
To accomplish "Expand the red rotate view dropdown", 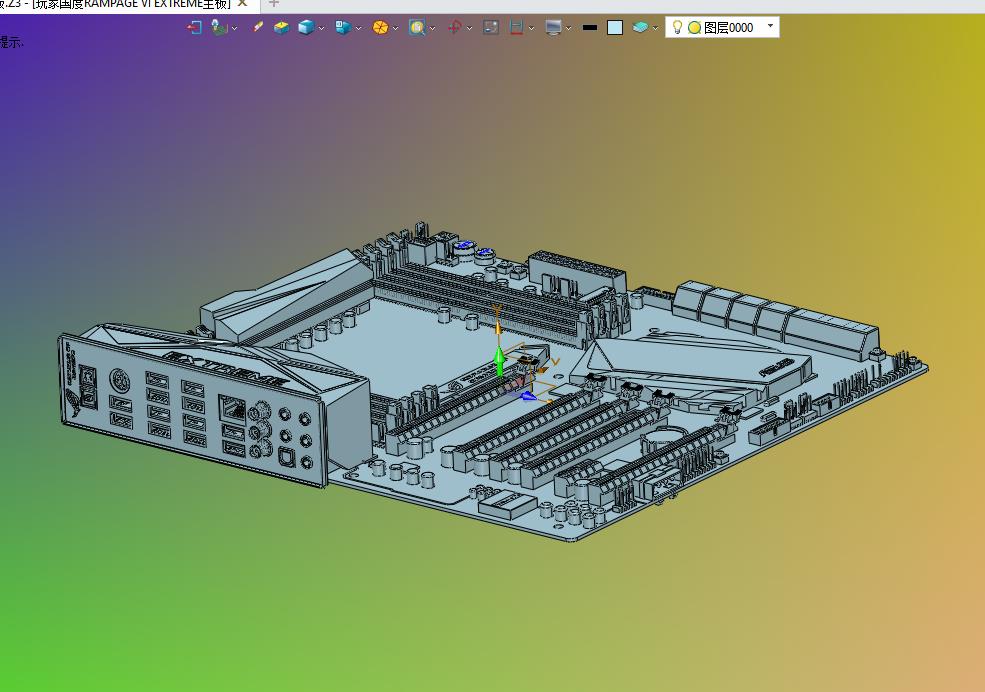I will pos(470,28).
